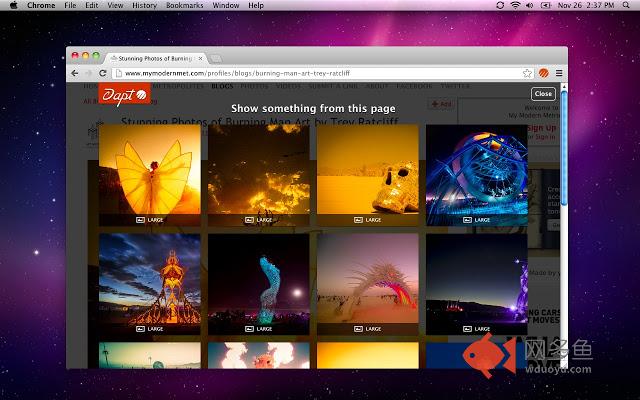Open a new tab button
640x400 pixels.
(216, 59)
